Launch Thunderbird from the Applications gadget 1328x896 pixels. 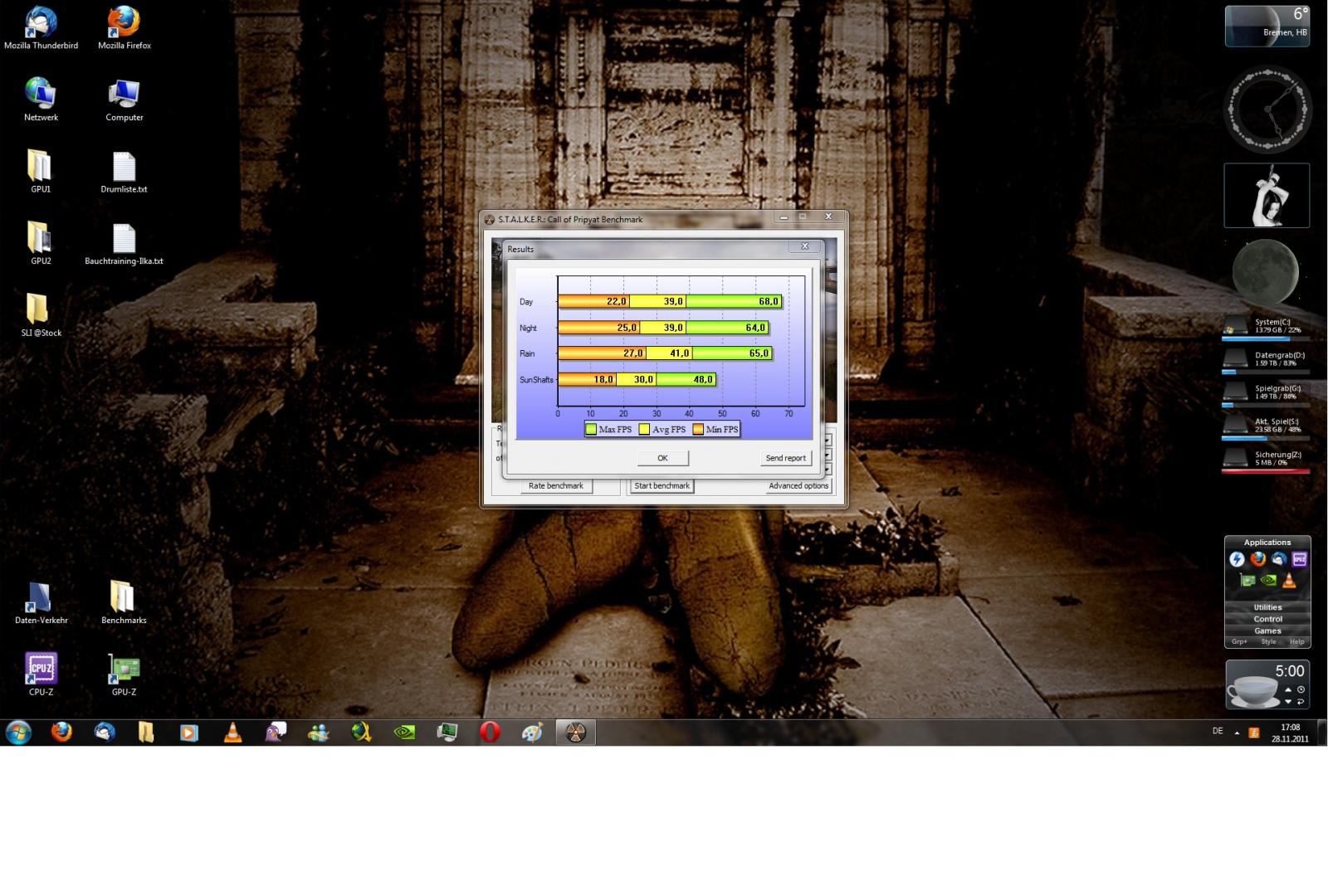[x=1278, y=559]
